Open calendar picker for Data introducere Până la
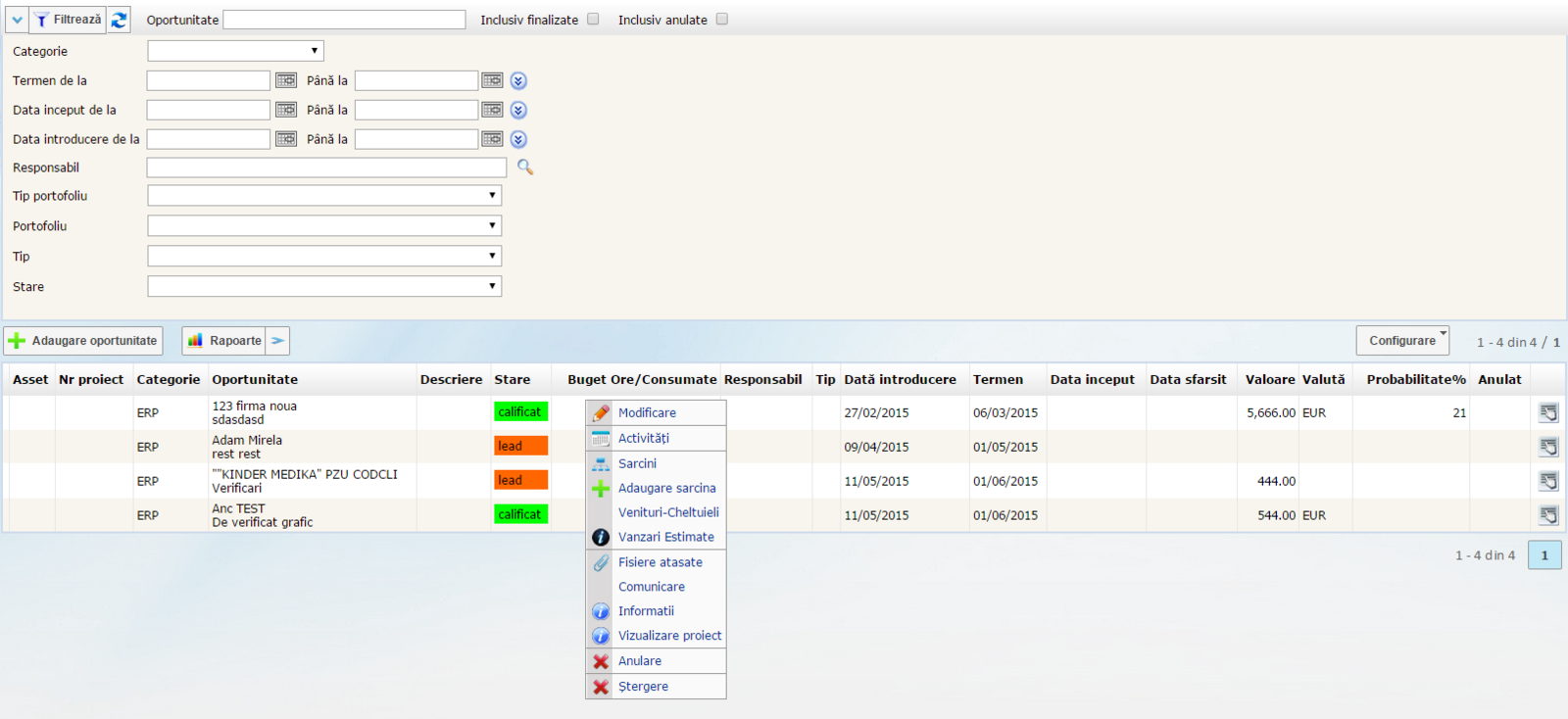The height and width of the screenshot is (719, 1568). click(x=492, y=139)
